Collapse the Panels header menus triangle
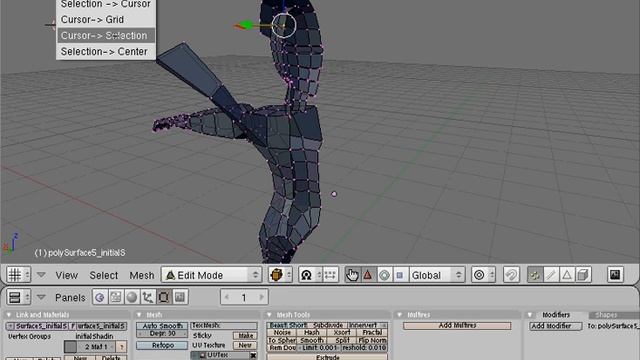 (x=41, y=298)
